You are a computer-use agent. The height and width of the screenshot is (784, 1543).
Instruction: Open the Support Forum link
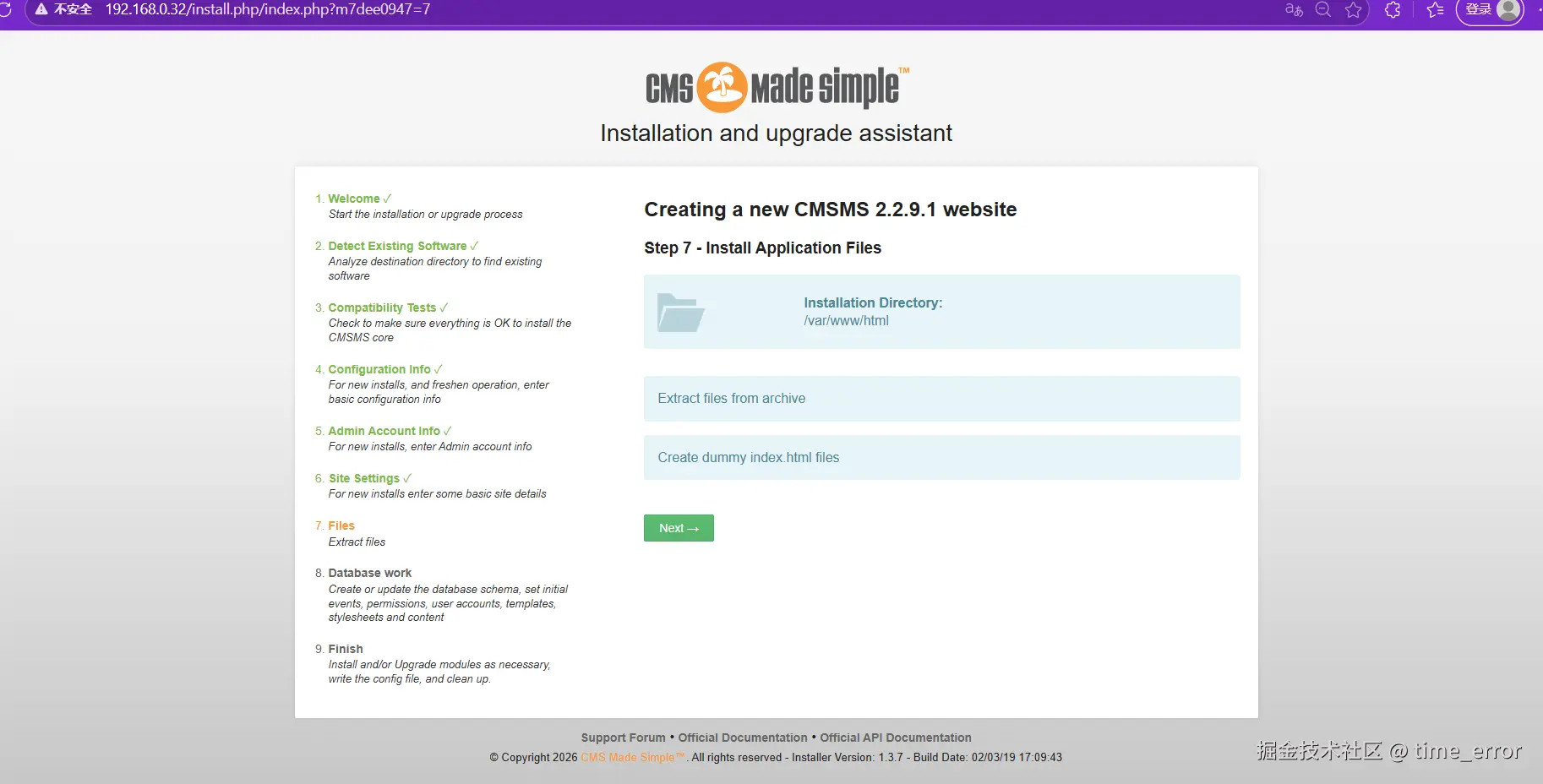tap(623, 737)
